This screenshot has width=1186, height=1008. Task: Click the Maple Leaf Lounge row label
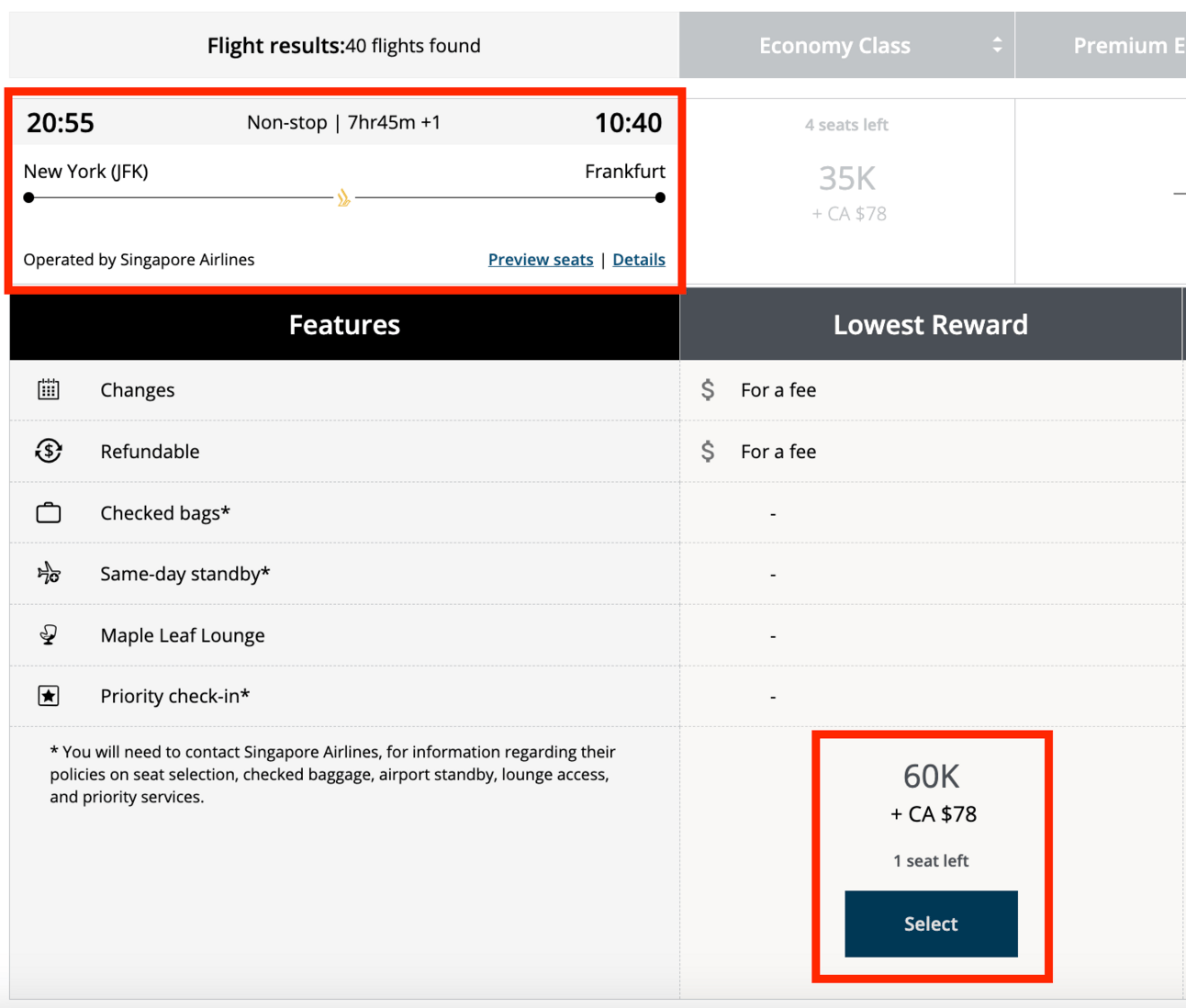point(183,635)
